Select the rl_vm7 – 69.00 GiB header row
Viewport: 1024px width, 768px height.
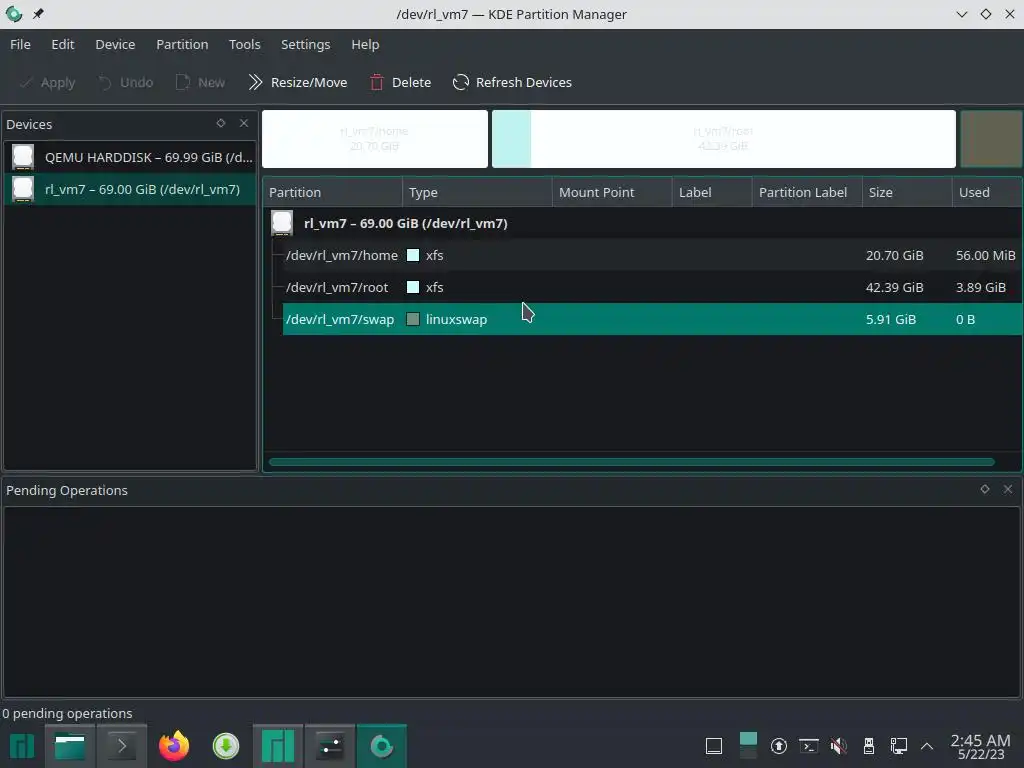click(x=643, y=223)
